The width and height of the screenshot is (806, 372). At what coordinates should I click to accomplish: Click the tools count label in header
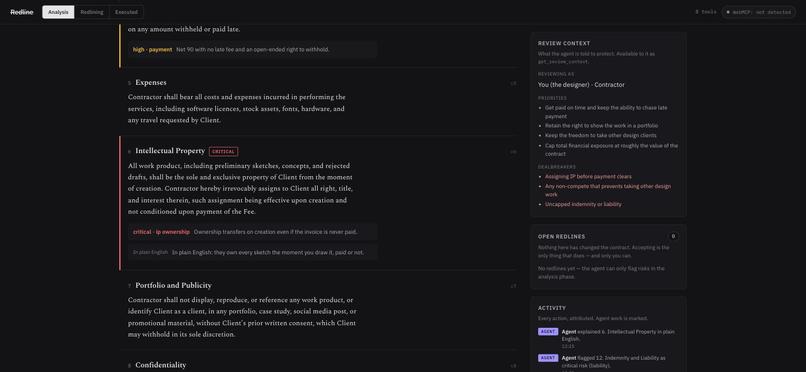[705, 12]
